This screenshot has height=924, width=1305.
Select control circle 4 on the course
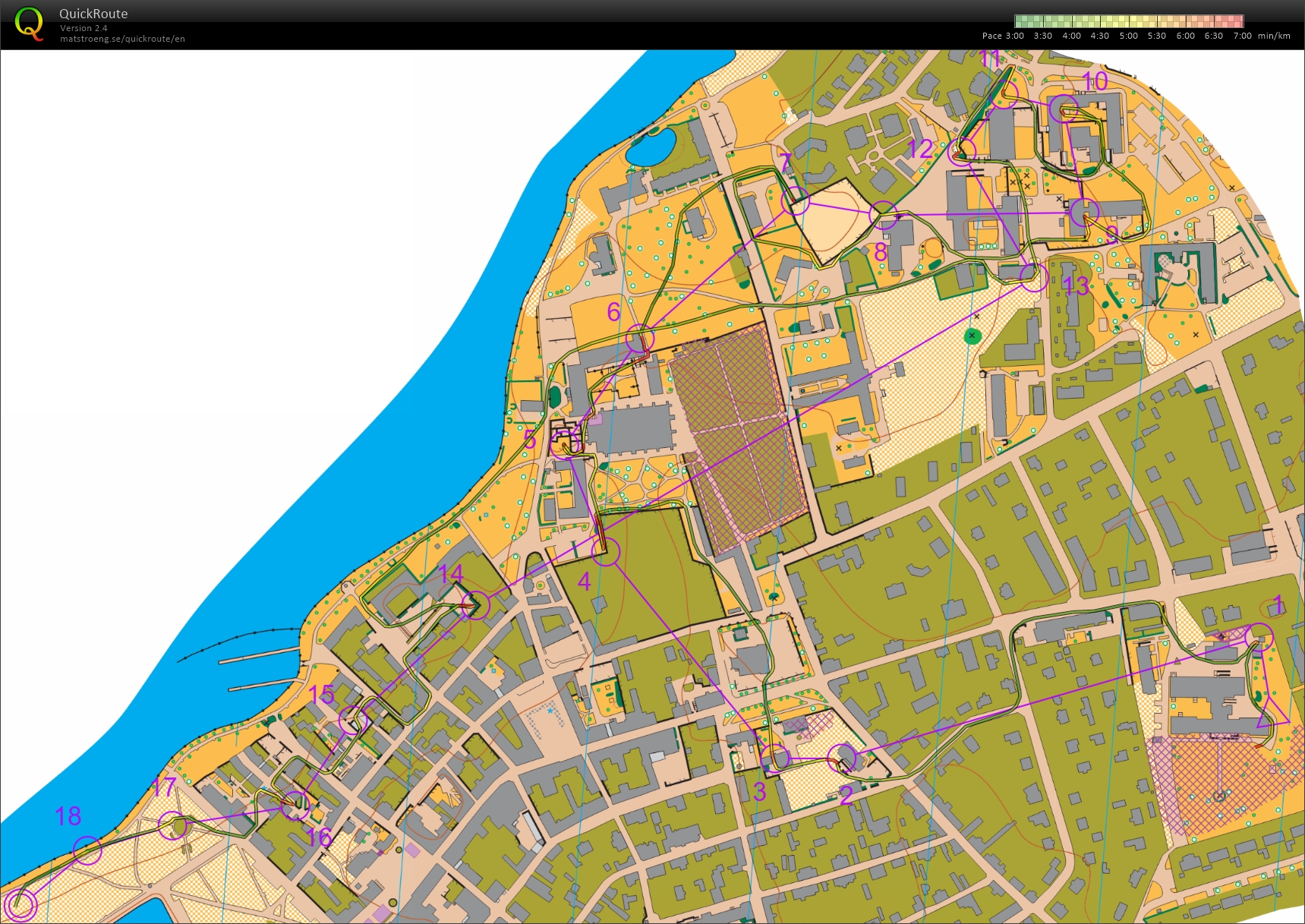tap(606, 552)
